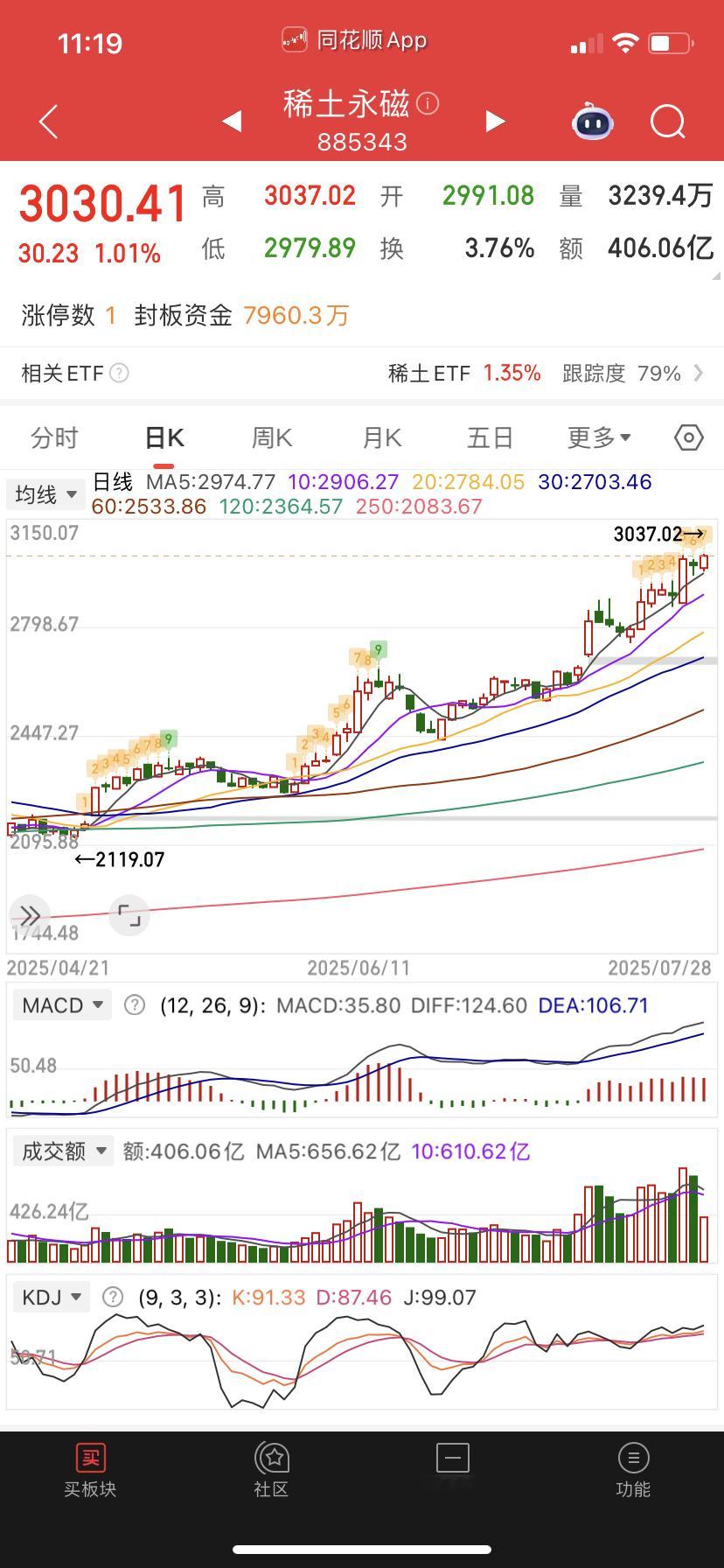Tap the sector code 885343
Screen dimensions: 724x1568
point(362,142)
